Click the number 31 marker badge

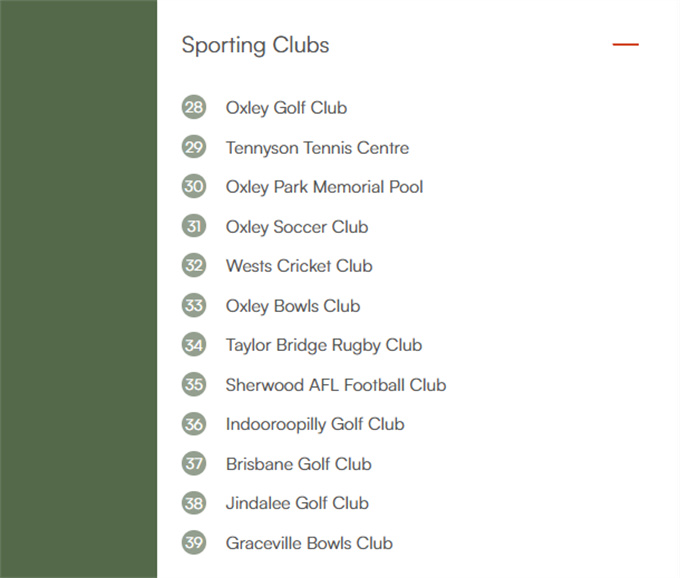point(194,226)
